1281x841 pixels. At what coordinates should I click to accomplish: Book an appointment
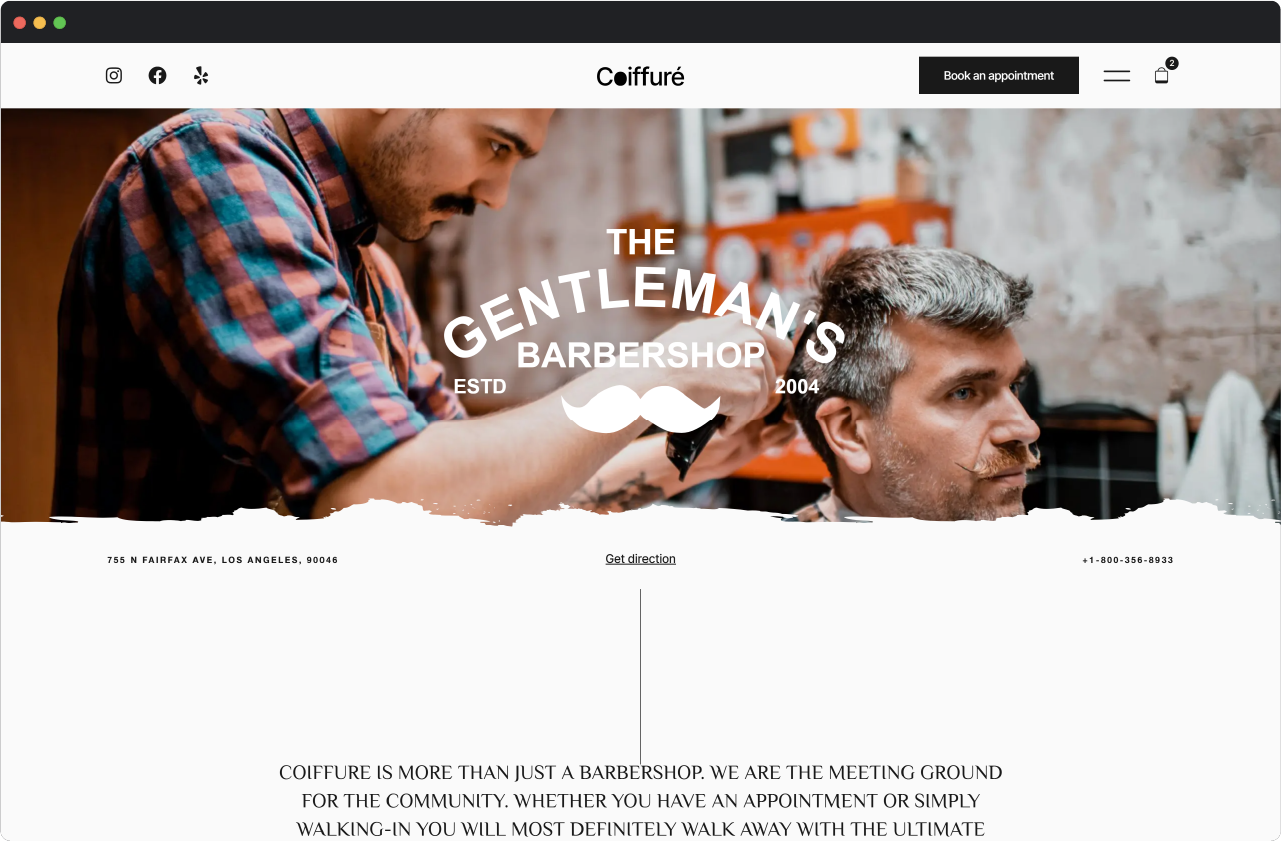click(x=999, y=75)
